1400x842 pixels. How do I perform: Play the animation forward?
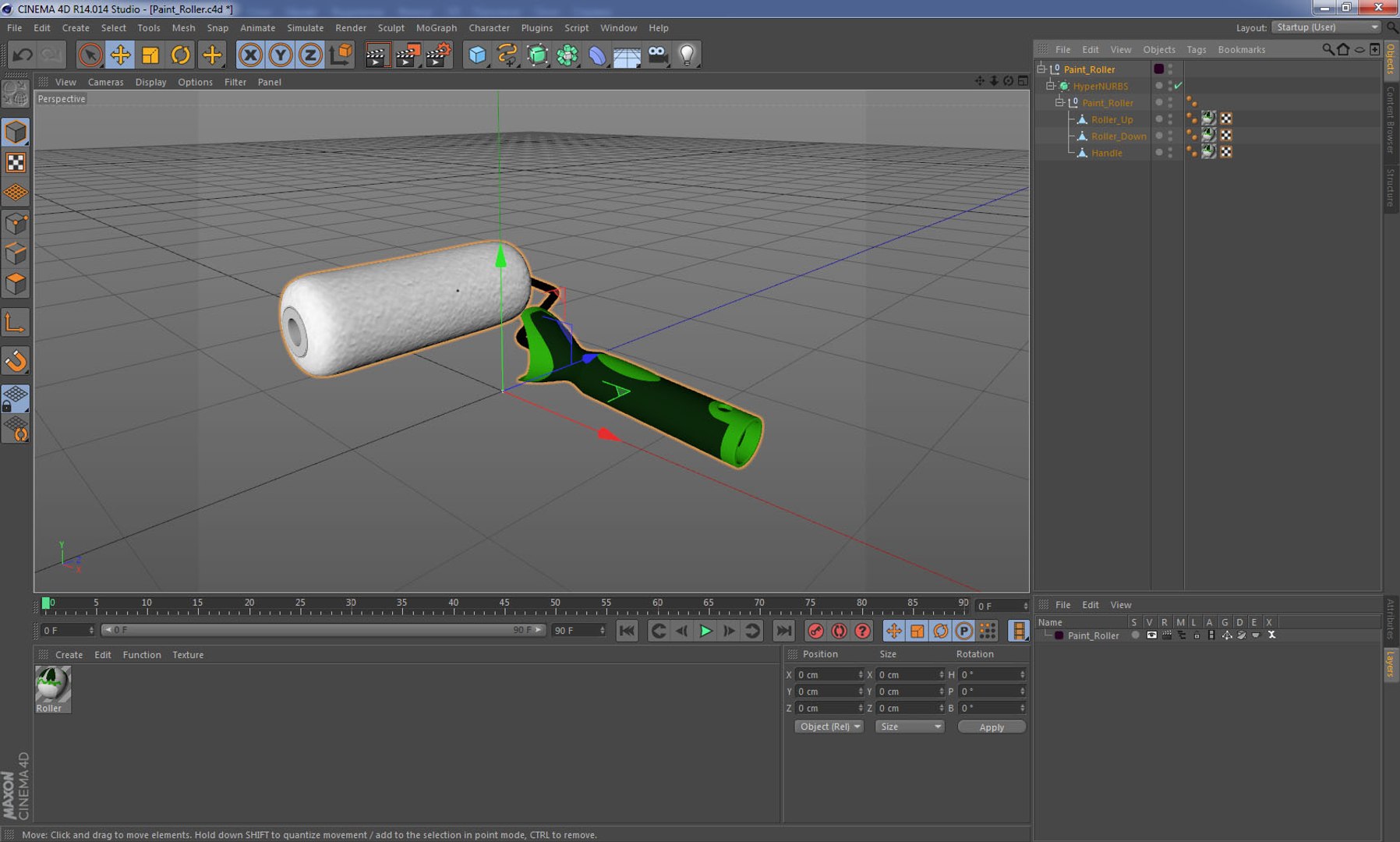[705, 631]
